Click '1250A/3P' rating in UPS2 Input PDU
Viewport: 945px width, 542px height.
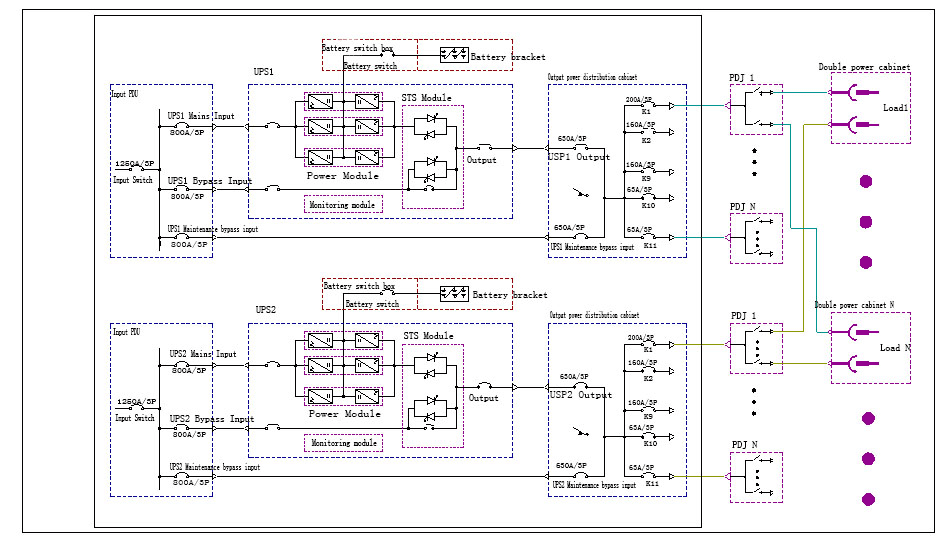[x=137, y=402]
